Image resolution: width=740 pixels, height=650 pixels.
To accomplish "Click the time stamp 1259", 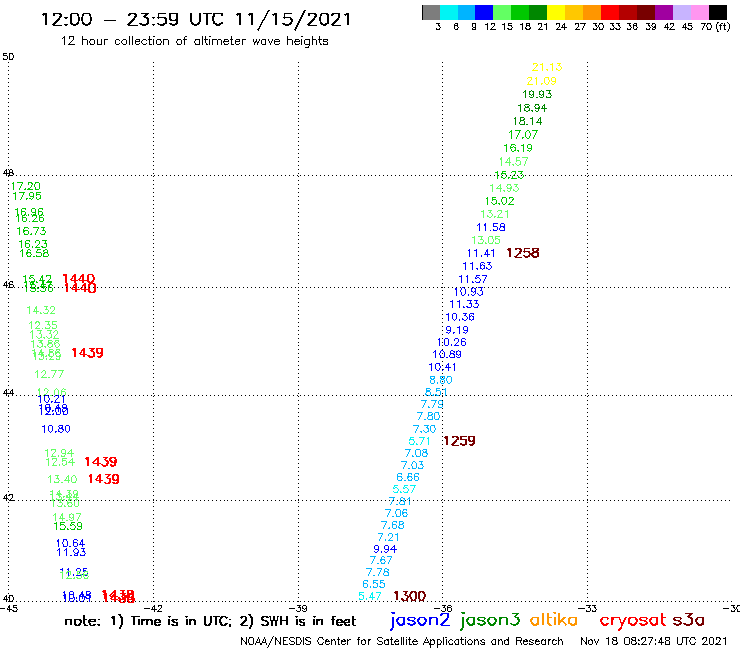I will 459,441.
